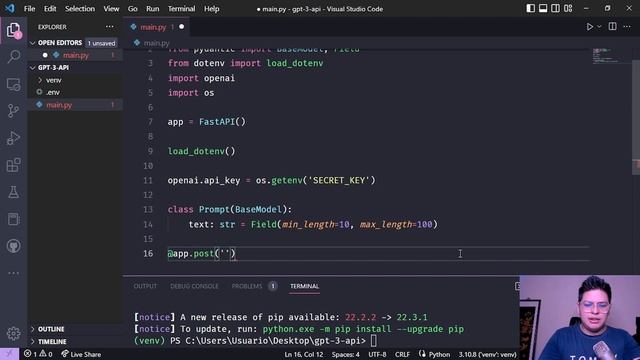Open Run and Debug view

coord(13,138)
